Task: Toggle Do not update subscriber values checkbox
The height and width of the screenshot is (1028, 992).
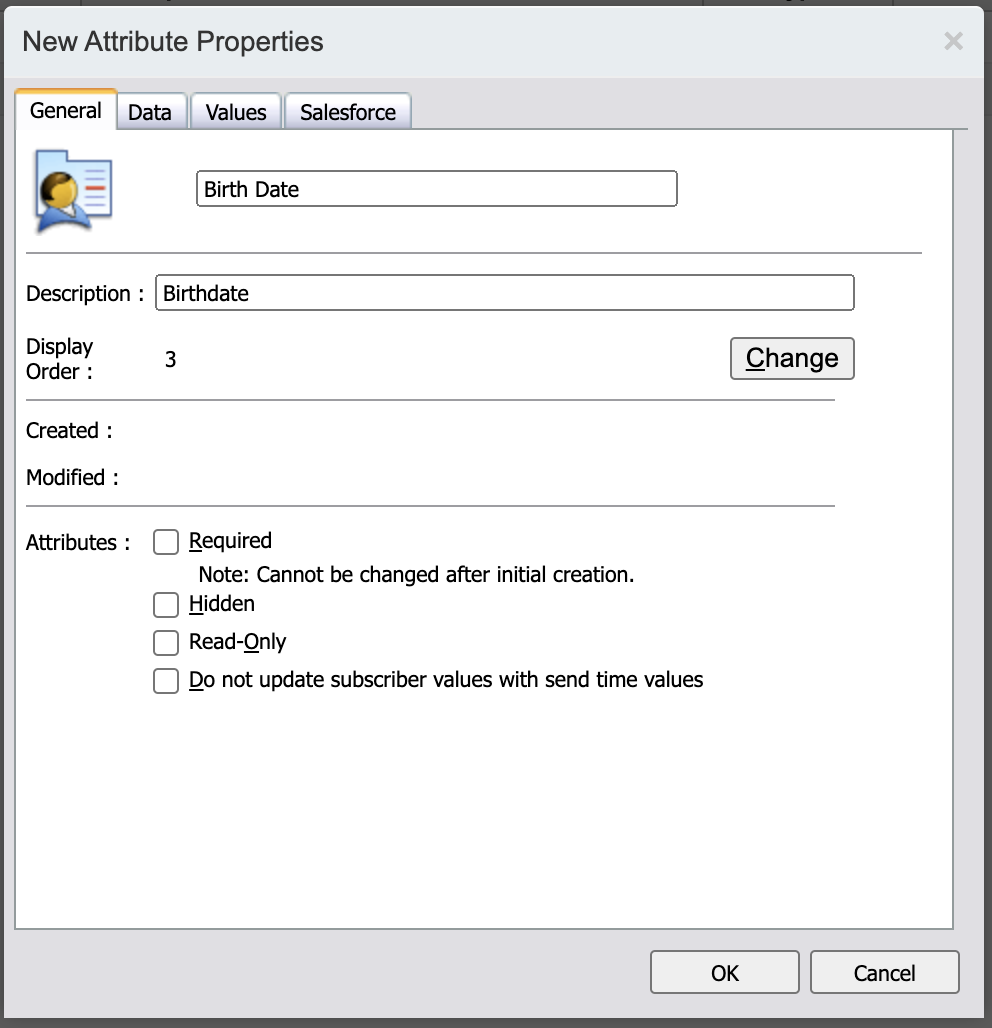Action: (x=166, y=681)
